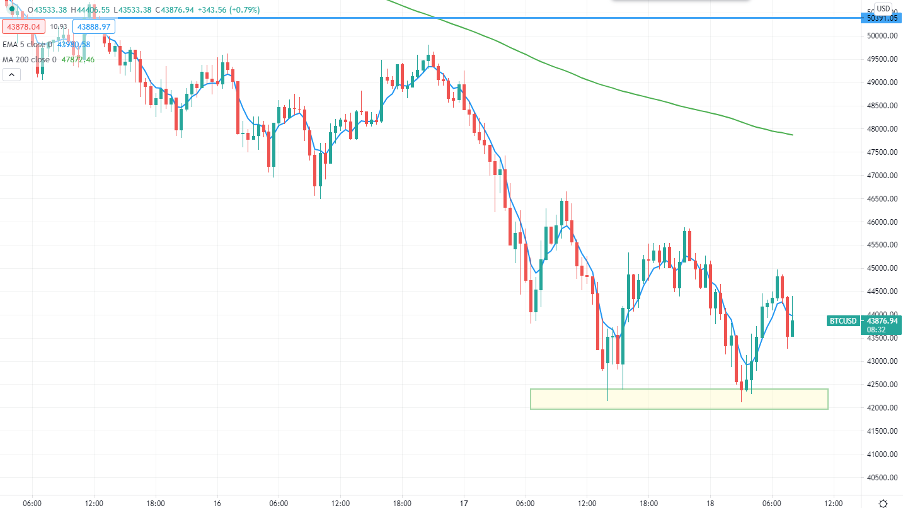Click the 42000.00 level on price scale
The image size is (904, 508).
pyautogui.click(x=882, y=408)
